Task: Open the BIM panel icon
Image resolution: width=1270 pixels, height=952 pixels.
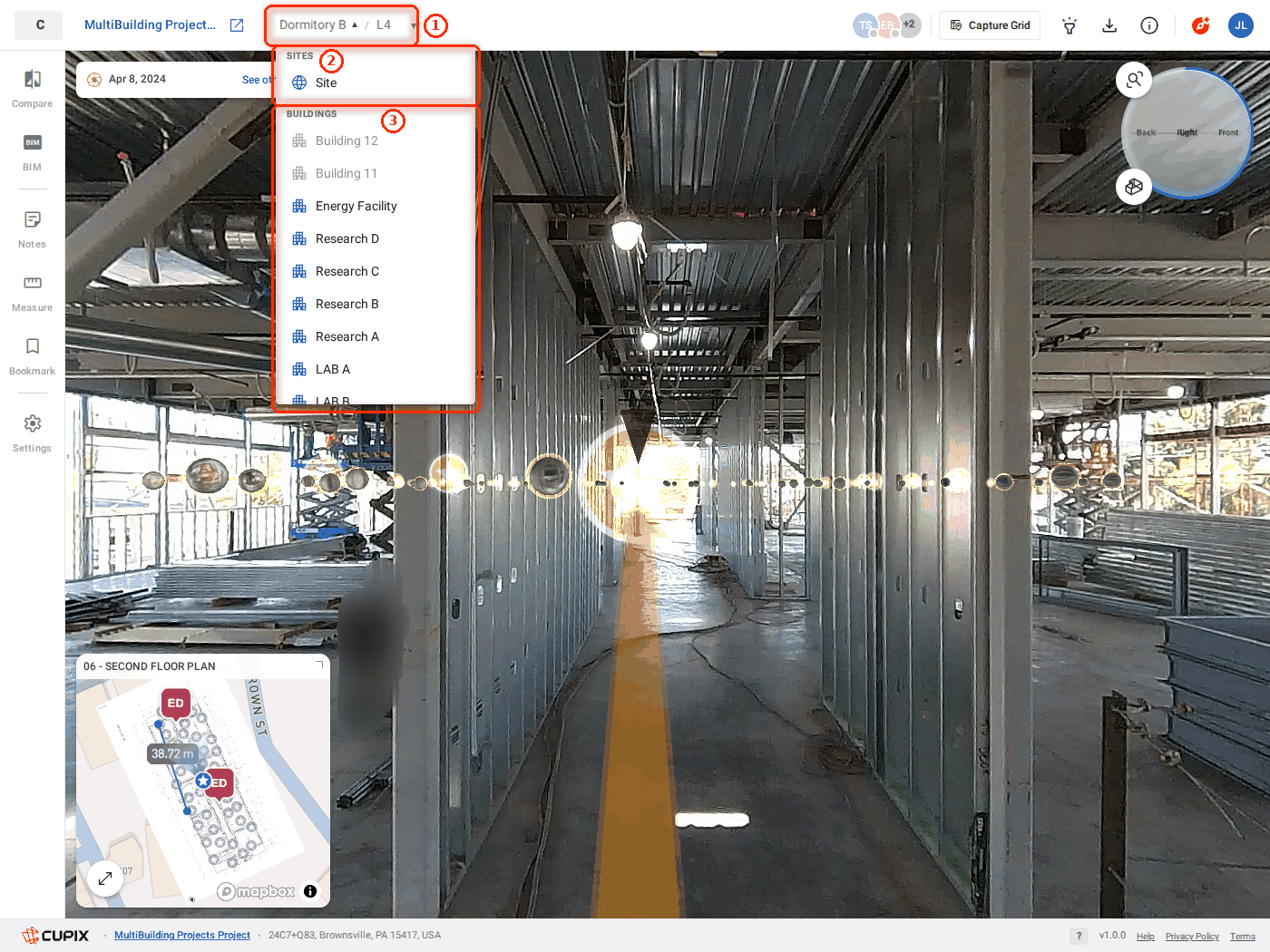Action: 32,152
